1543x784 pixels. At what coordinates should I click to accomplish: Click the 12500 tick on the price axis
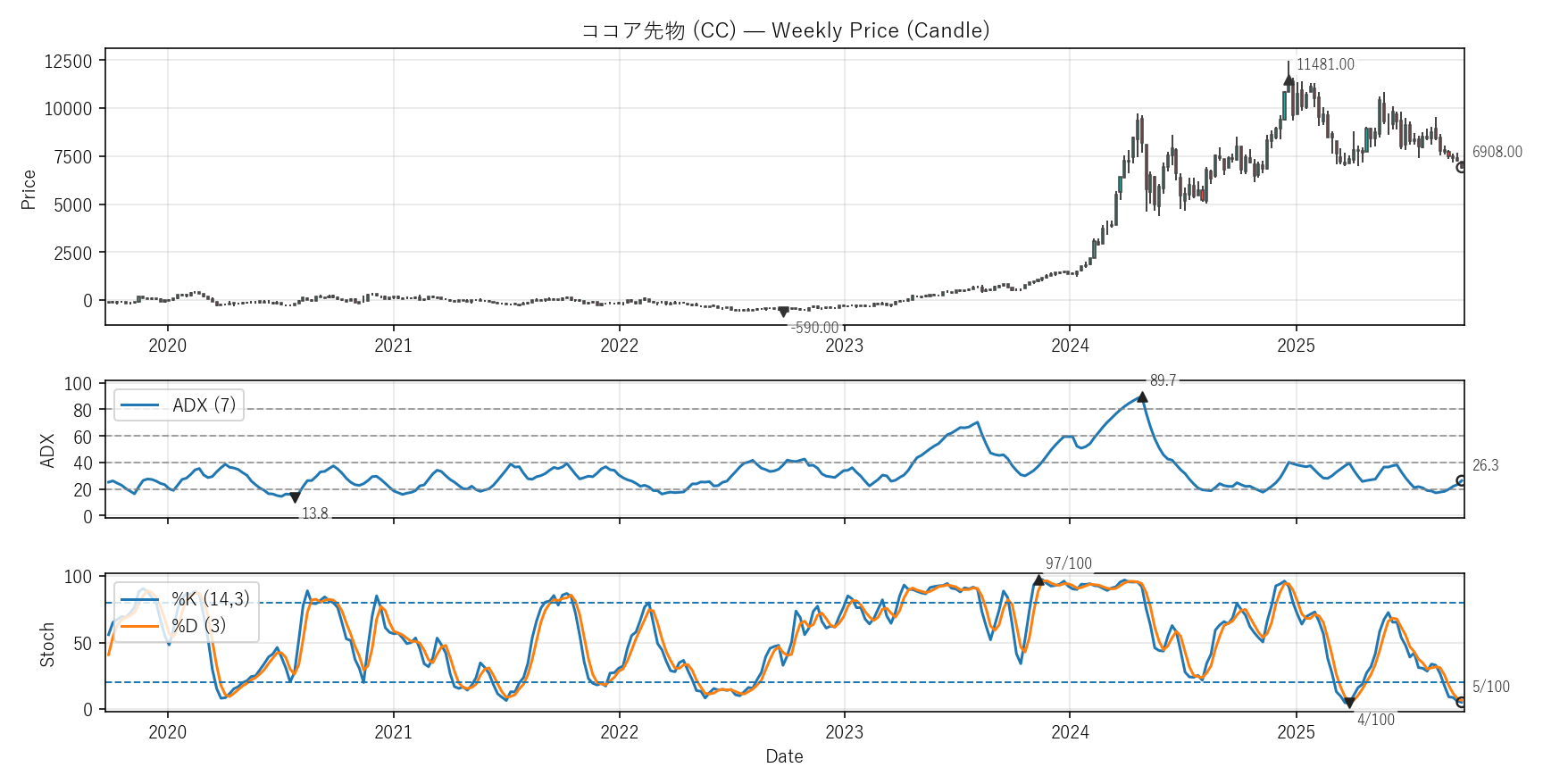(x=68, y=61)
